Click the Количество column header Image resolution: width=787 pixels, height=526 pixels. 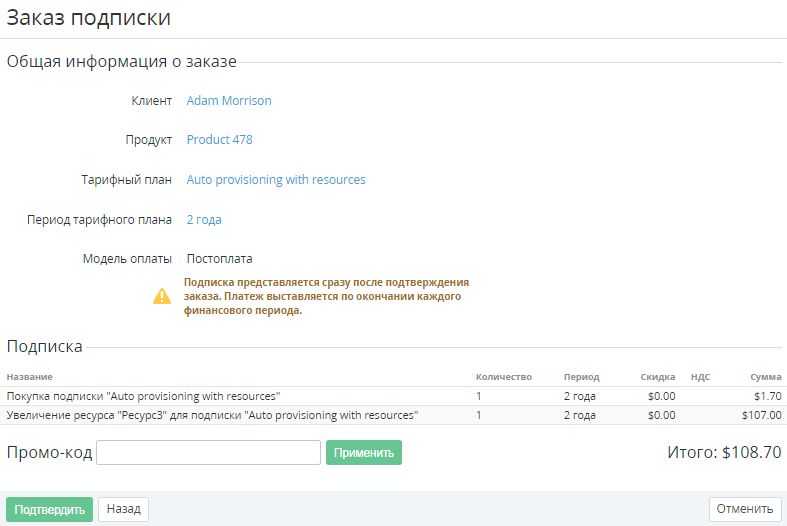(503, 377)
